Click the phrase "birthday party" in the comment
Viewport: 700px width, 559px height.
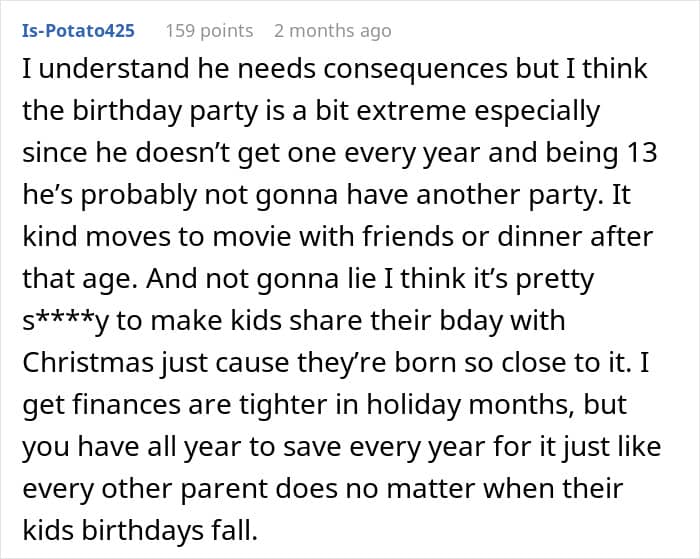tap(162, 112)
